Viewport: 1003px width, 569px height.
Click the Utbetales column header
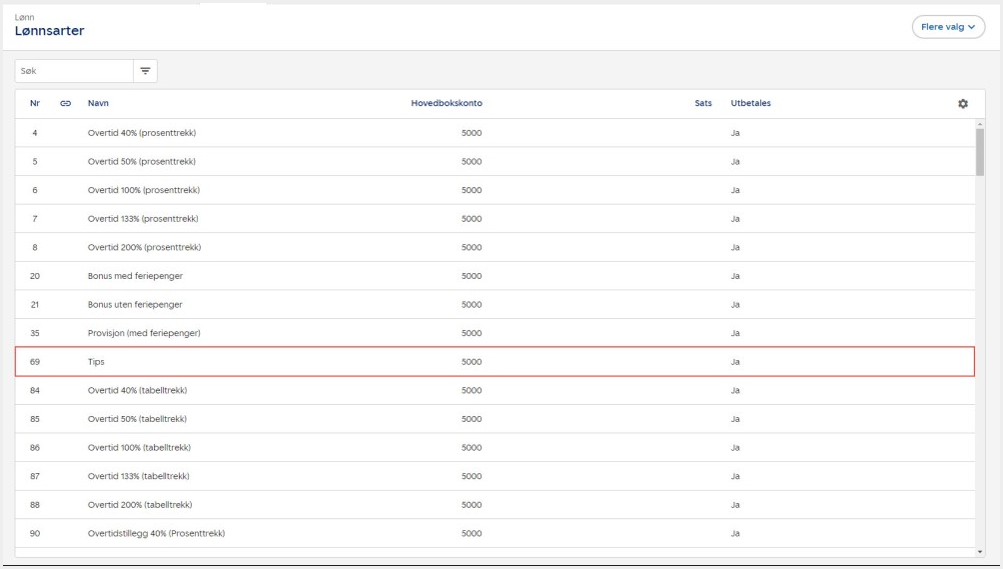[x=750, y=104]
